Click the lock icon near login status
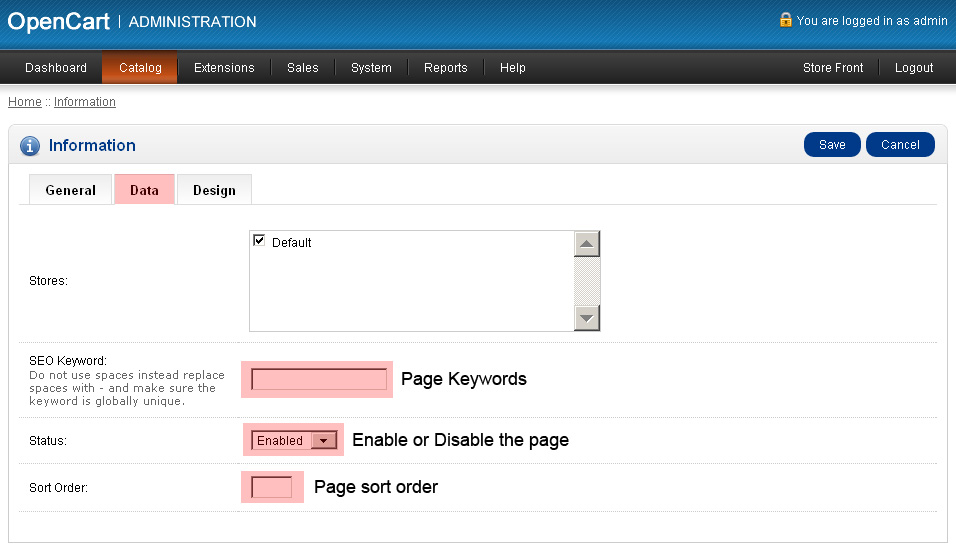956x554 pixels. pos(785,20)
